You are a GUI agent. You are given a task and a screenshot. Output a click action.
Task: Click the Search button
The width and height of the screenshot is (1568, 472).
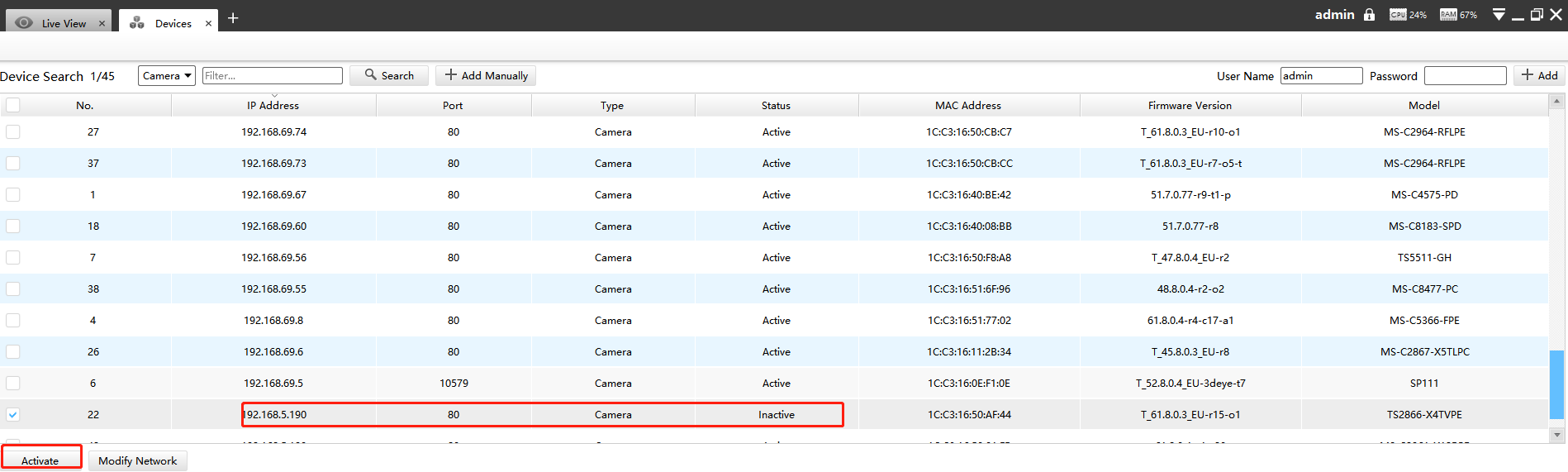(389, 75)
